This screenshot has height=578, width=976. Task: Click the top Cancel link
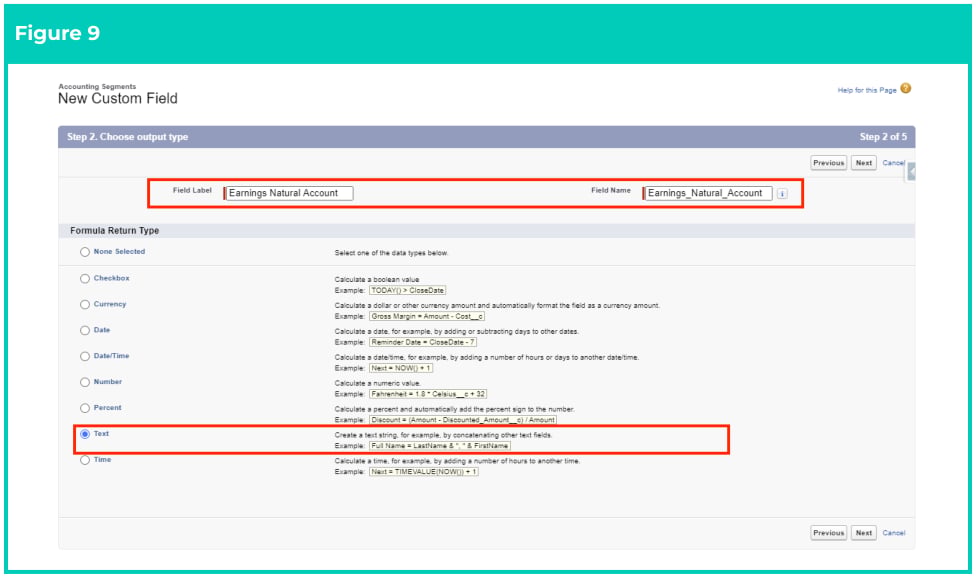(x=893, y=163)
